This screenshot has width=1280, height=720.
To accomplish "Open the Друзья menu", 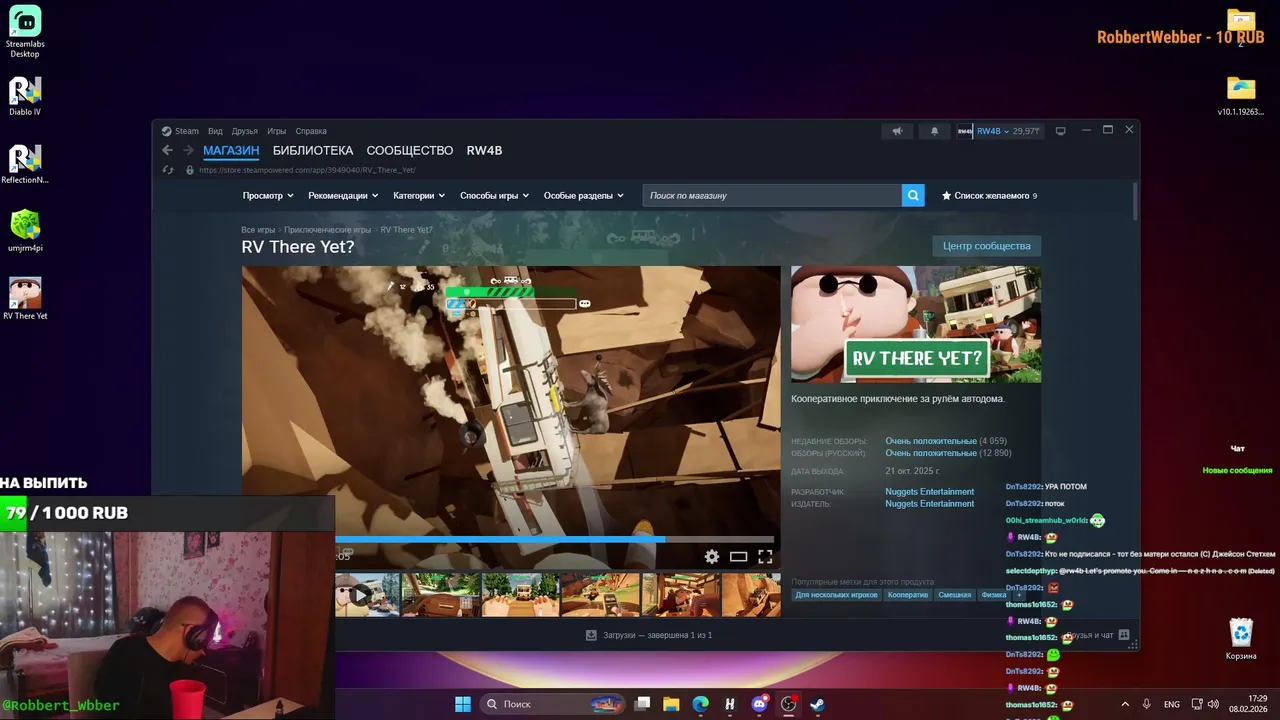I will pos(245,131).
